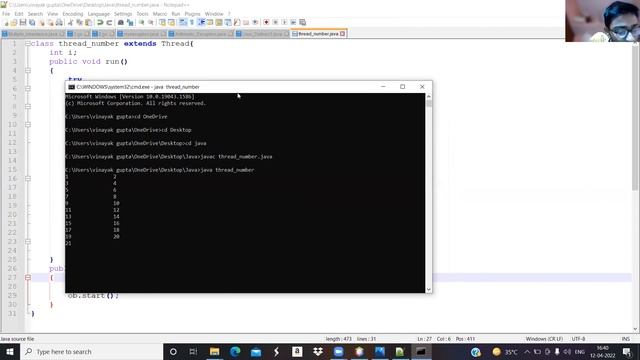This screenshot has height=360, width=640.
Task: Open the Encoding menu
Action: click(73, 14)
